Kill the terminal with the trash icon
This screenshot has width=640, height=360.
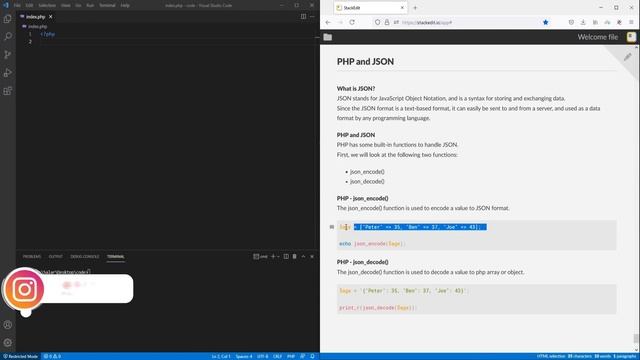[x=295, y=256]
